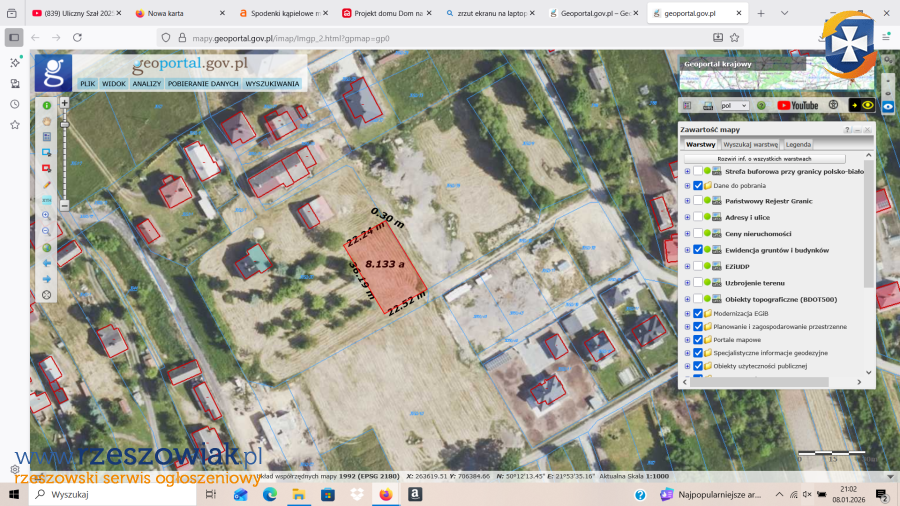This screenshot has height=506, width=900.
Task: Toggle the Uzbrojenie terenu layer checkbox
Action: pos(698,283)
